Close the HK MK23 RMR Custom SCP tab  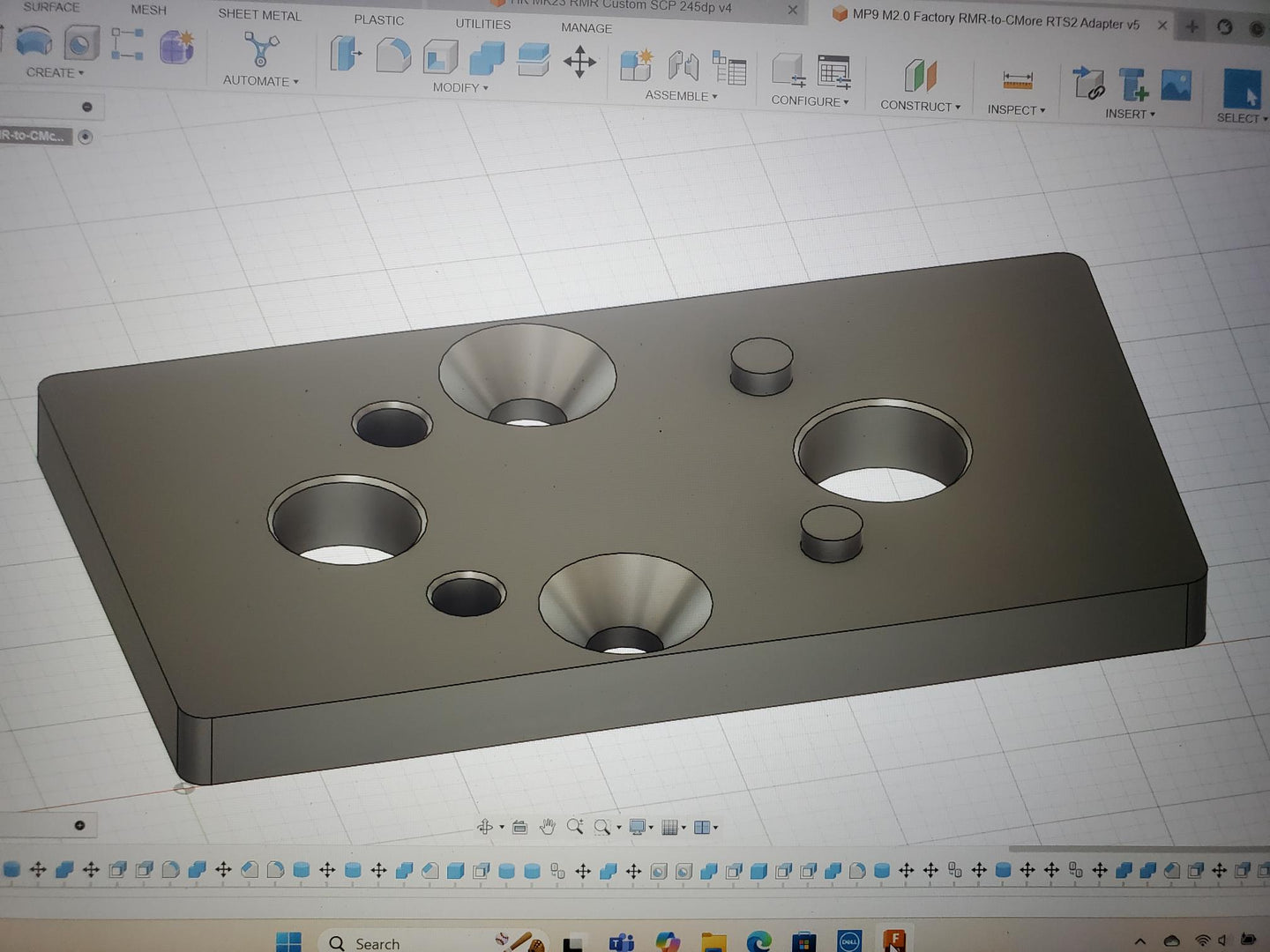792,10
